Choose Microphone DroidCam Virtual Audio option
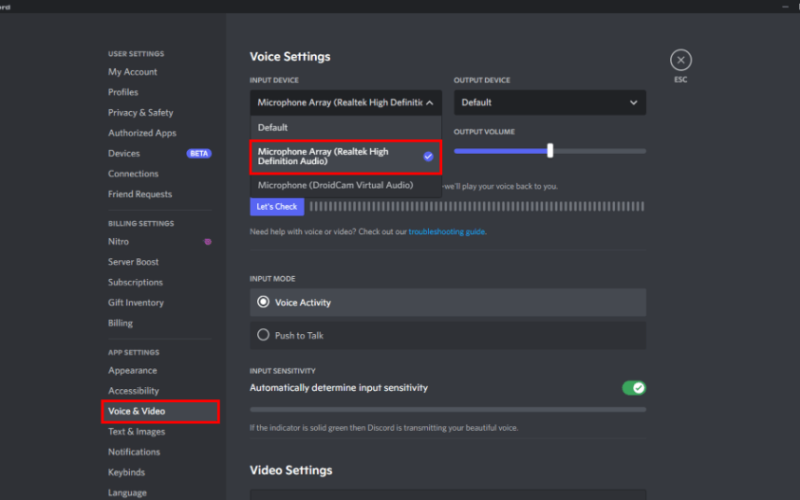The width and height of the screenshot is (800, 500). (345, 185)
